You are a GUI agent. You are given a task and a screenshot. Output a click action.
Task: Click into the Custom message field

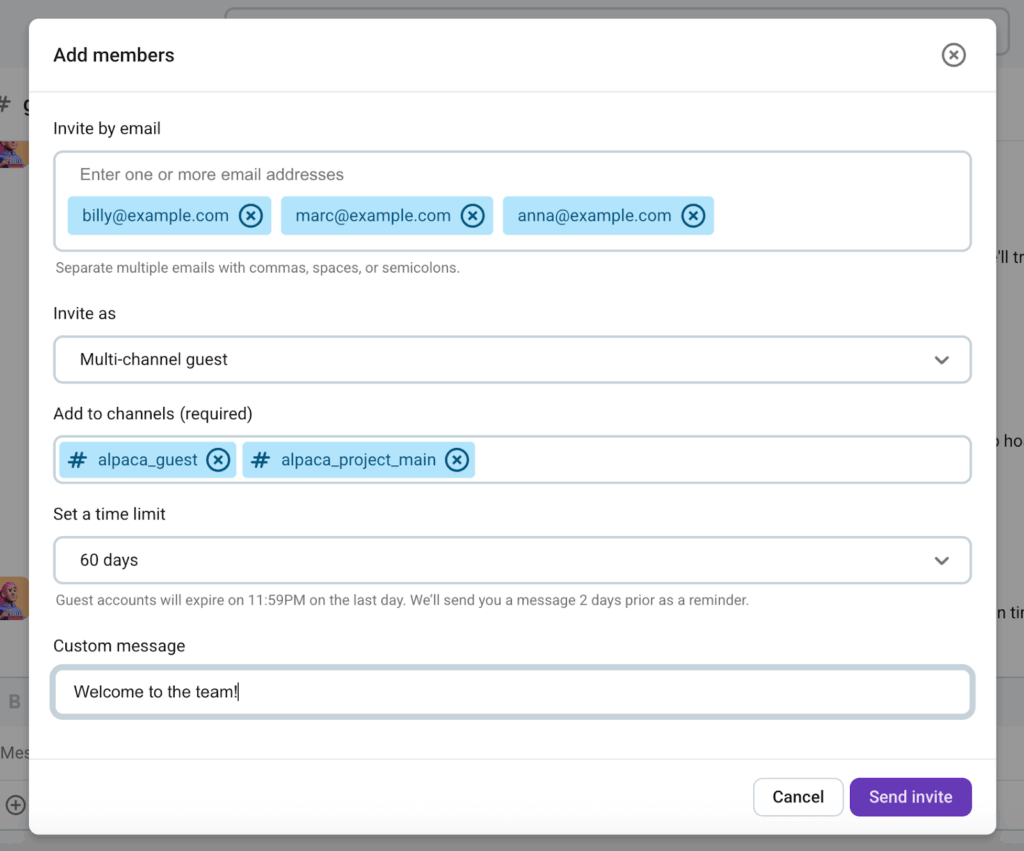[600, 692]
